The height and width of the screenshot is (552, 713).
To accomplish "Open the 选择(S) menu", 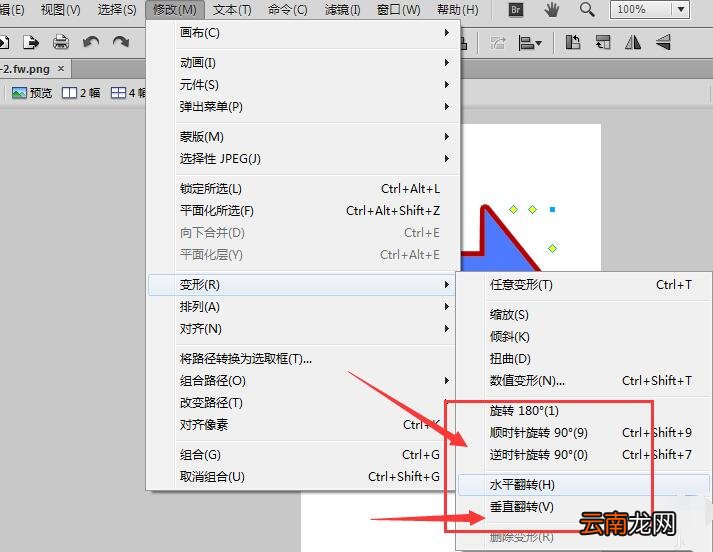I will pyautogui.click(x=117, y=10).
